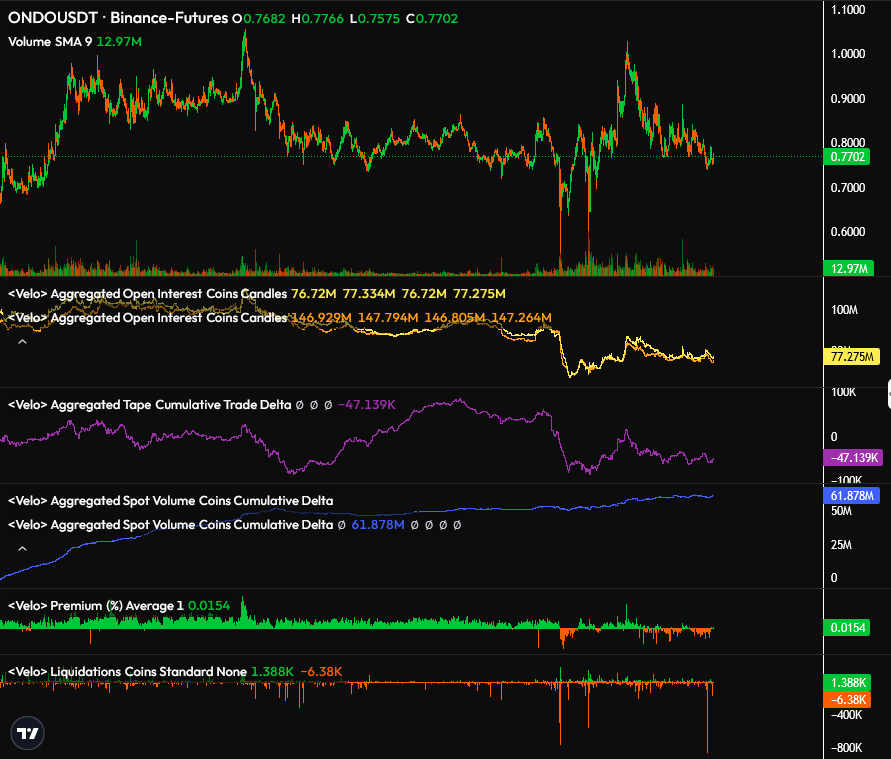The width and height of the screenshot is (891, 759).
Task: Click the green 1.388K liquidations axis label
Action: click(847, 682)
